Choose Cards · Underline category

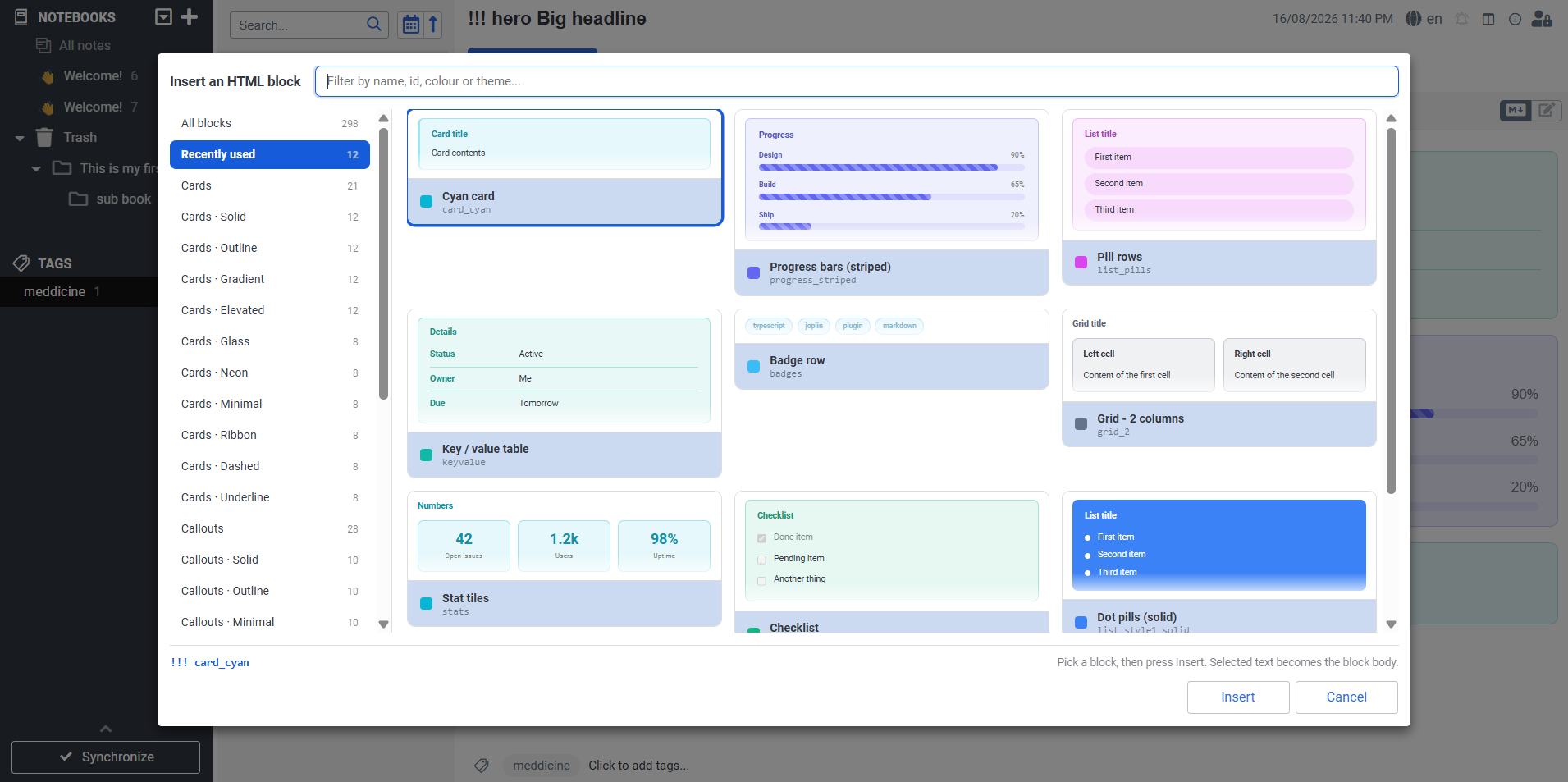(x=270, y=497)
